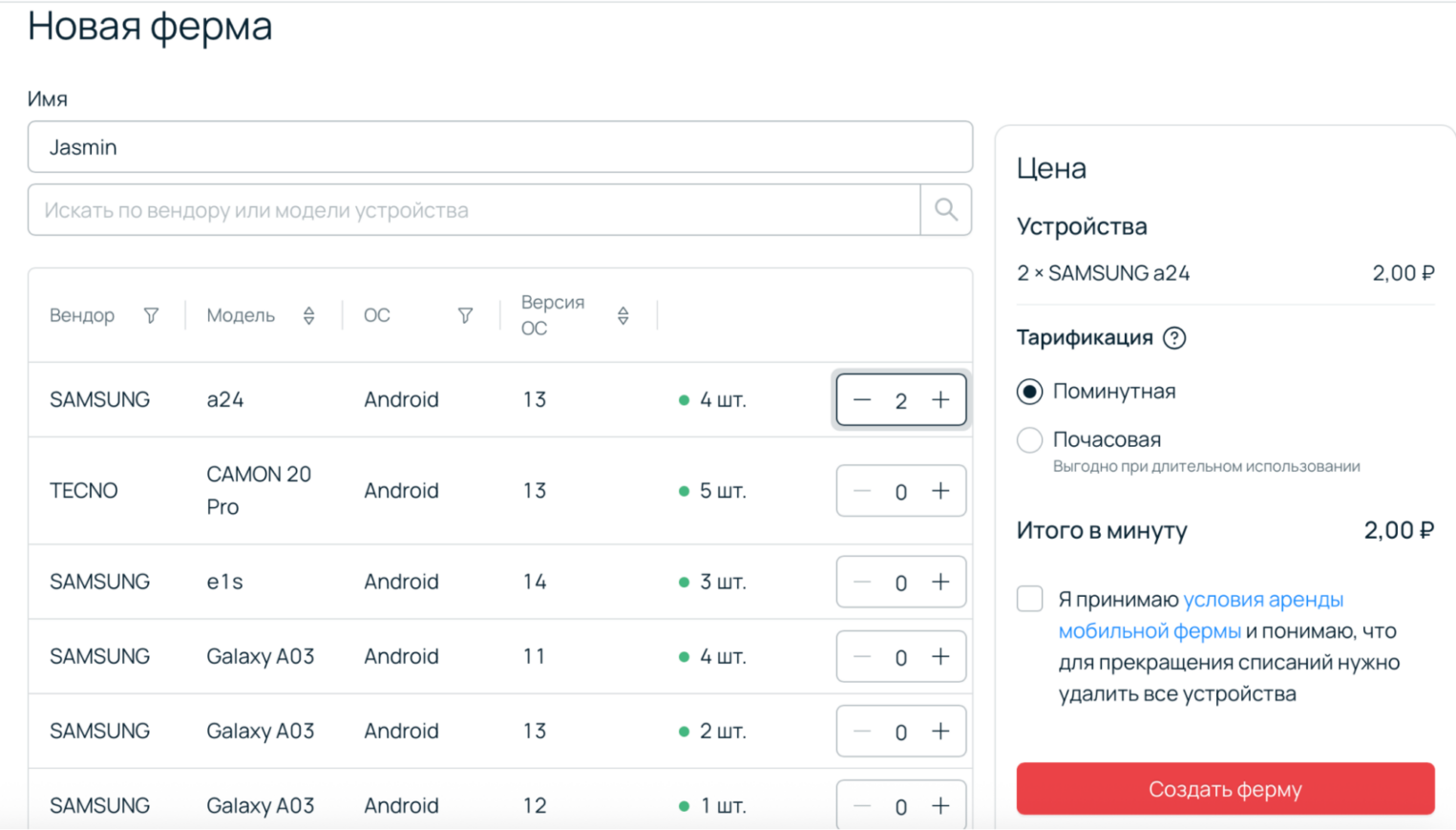Increase Galaxy A03 Android 13 quantity
Viewport: 1456px width, 830px height.
(940, 731)
